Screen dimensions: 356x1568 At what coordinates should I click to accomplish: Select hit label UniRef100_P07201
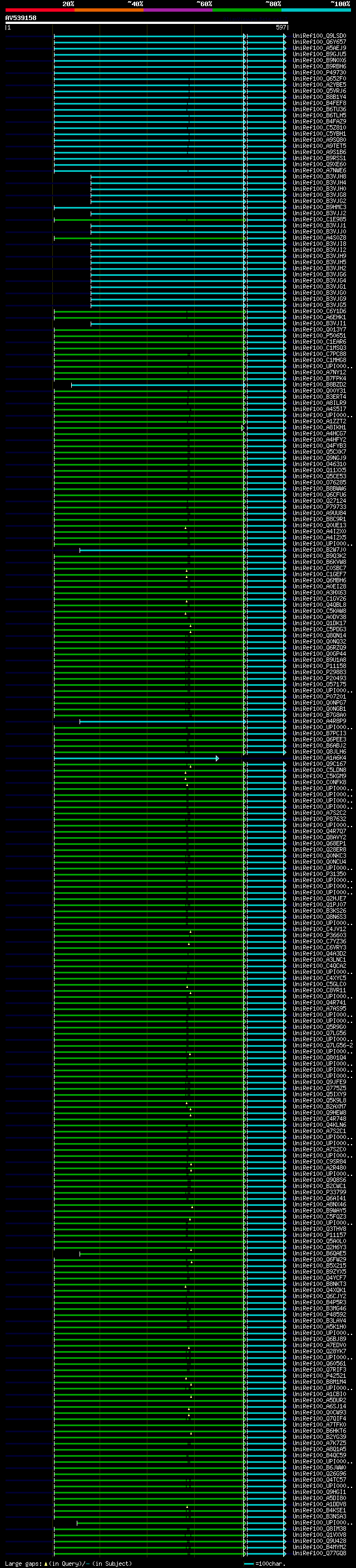pyautogui.click(x=319, y=696)
